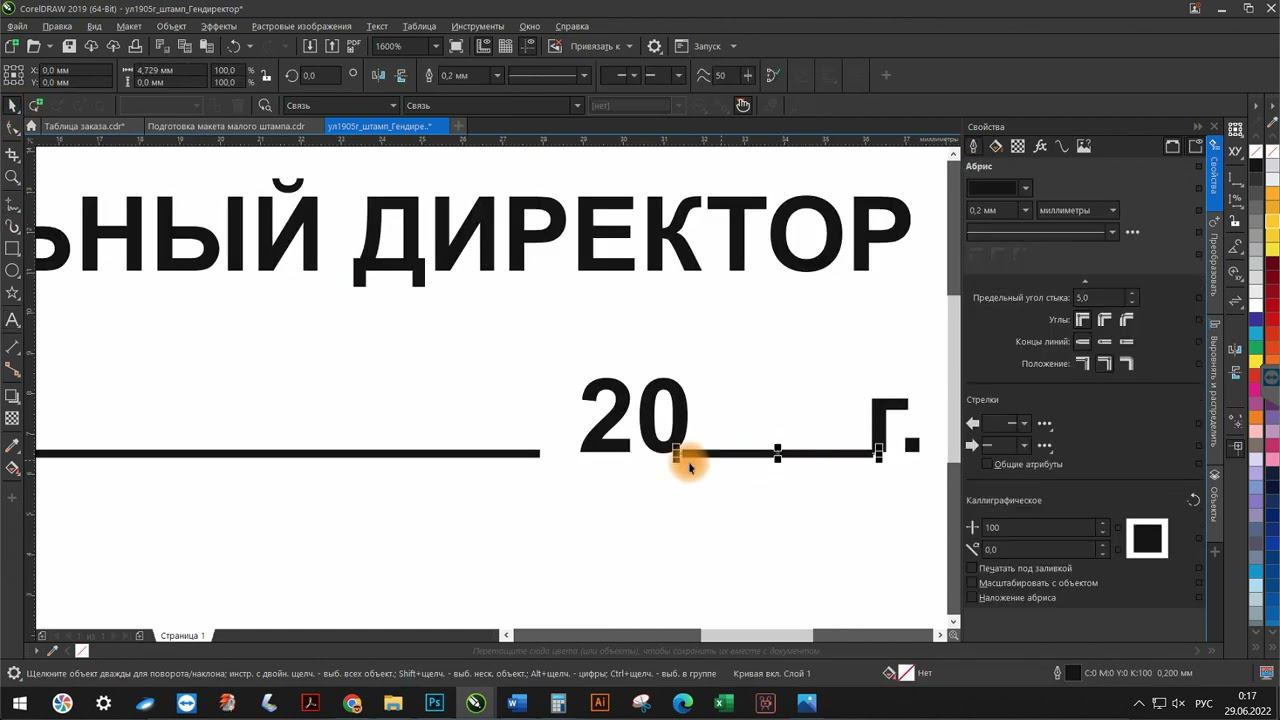Open the Объекты docker tab
1280x720 pixels.
[x=1214, y=497]
